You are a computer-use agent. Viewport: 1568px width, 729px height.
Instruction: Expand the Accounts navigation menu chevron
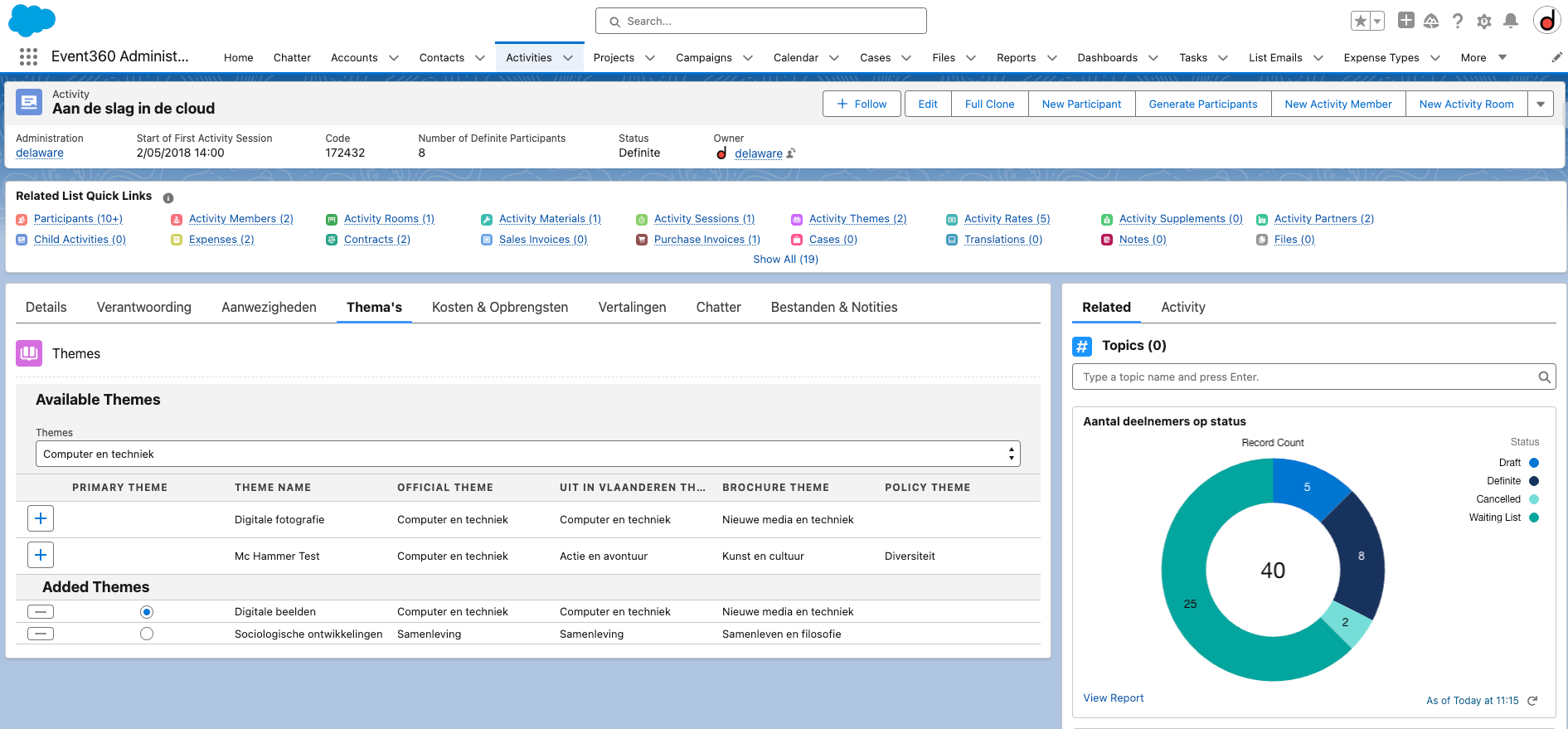click(x=394, y=57)
